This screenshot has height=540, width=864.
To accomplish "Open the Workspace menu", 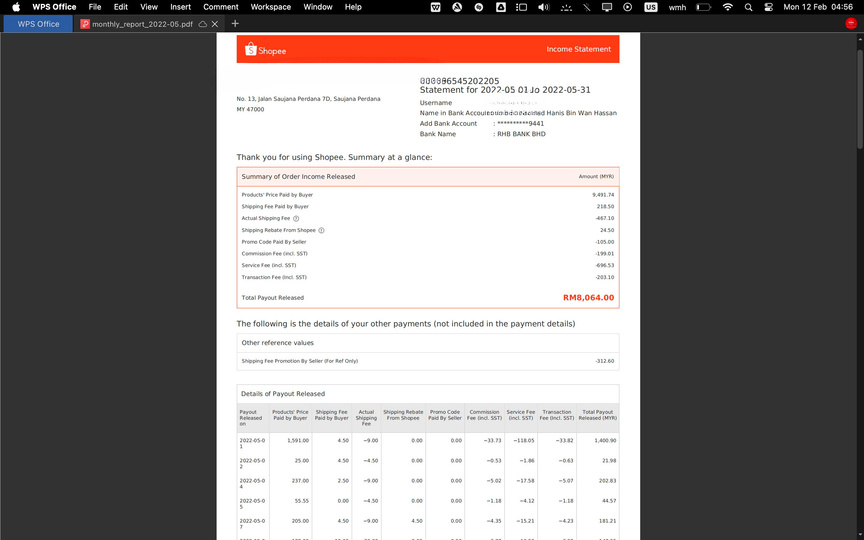I will pos(270,7).
